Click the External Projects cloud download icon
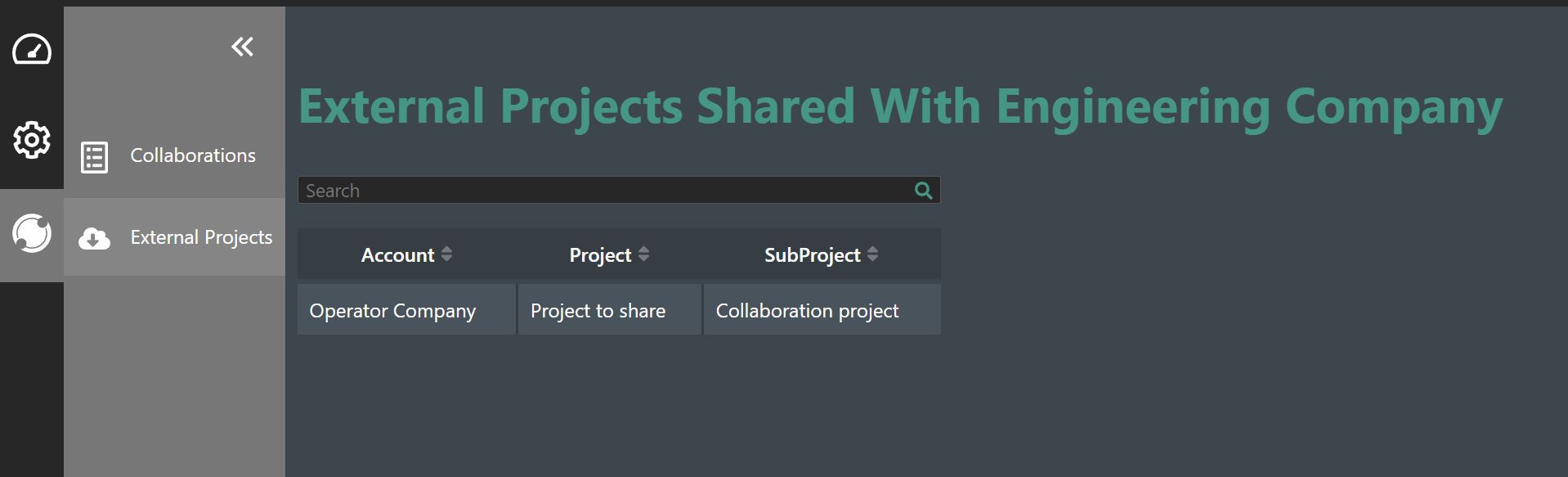Viewport: 1568px width, 477px height. [x=94, y=239]
